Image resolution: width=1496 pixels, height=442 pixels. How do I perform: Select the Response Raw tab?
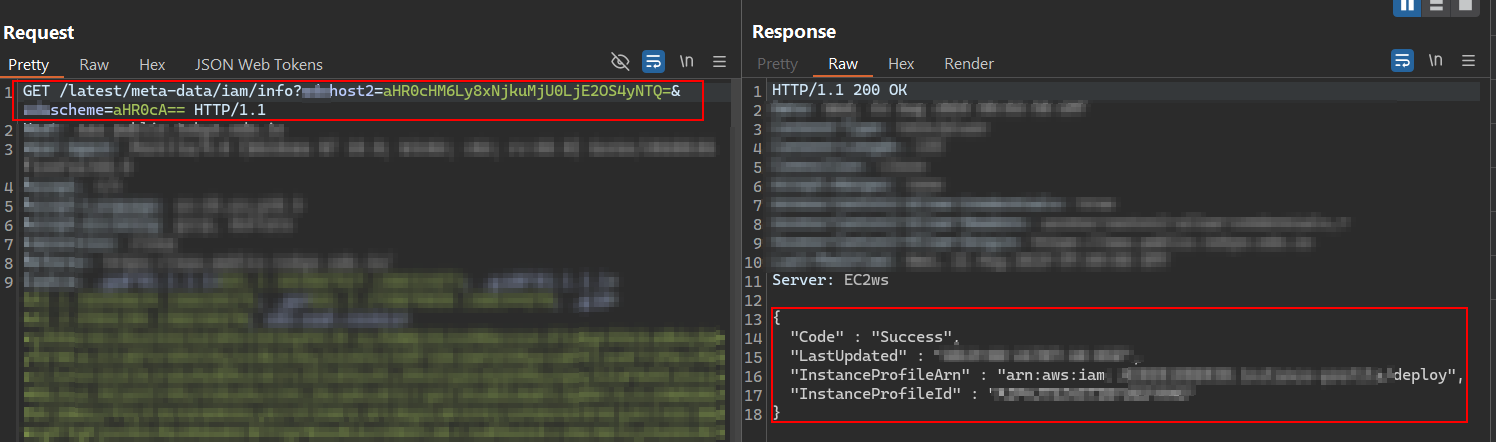pos(843,64)
